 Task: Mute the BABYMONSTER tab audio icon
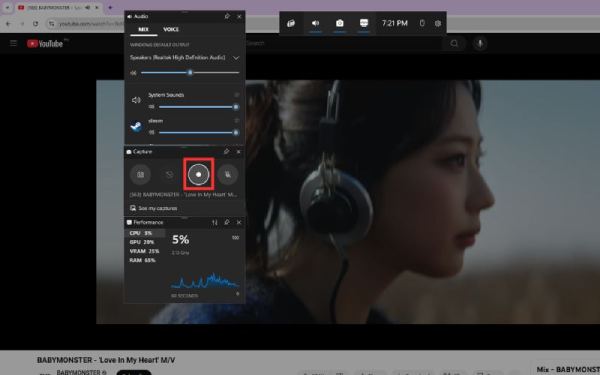tap(88, 7)
